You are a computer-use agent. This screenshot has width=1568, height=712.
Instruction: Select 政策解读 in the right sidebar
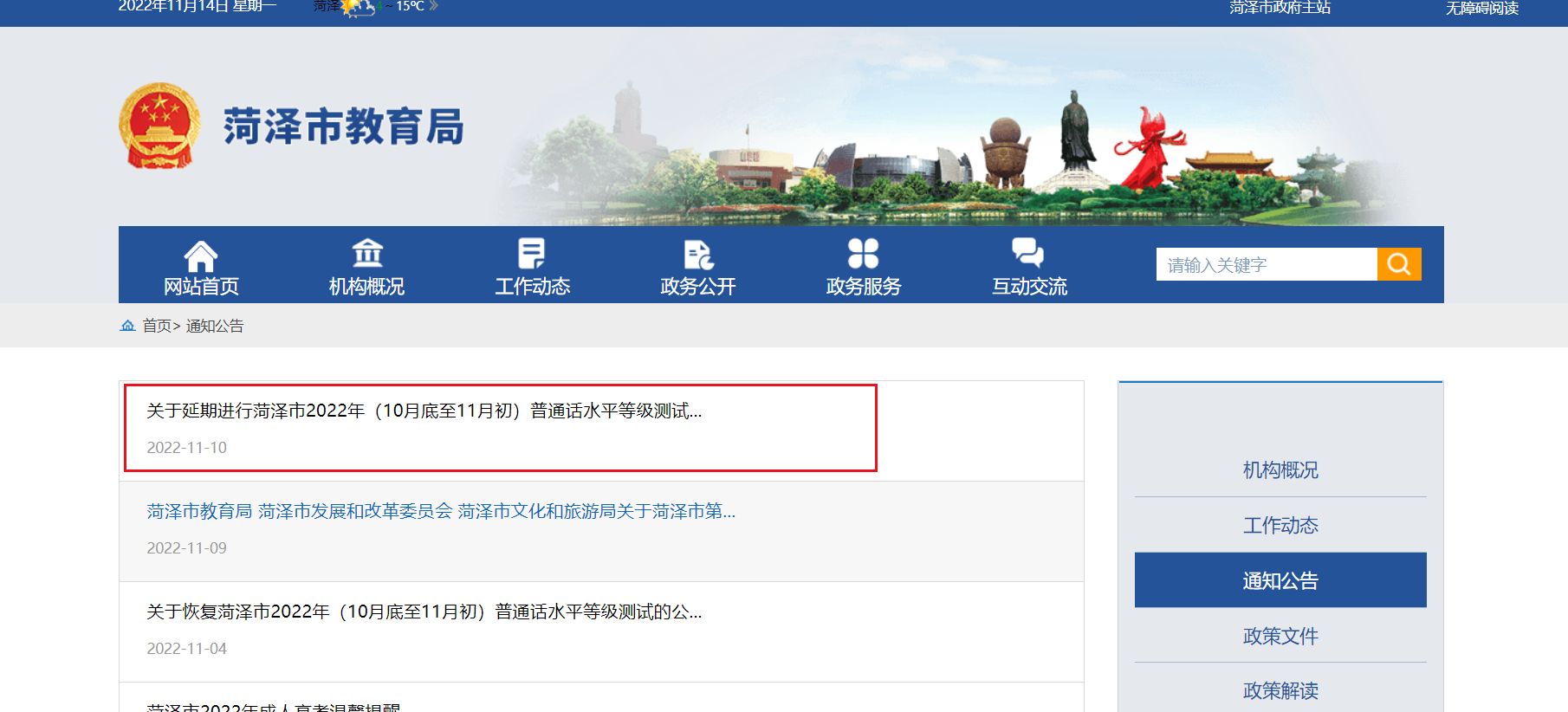(1280, 690)
